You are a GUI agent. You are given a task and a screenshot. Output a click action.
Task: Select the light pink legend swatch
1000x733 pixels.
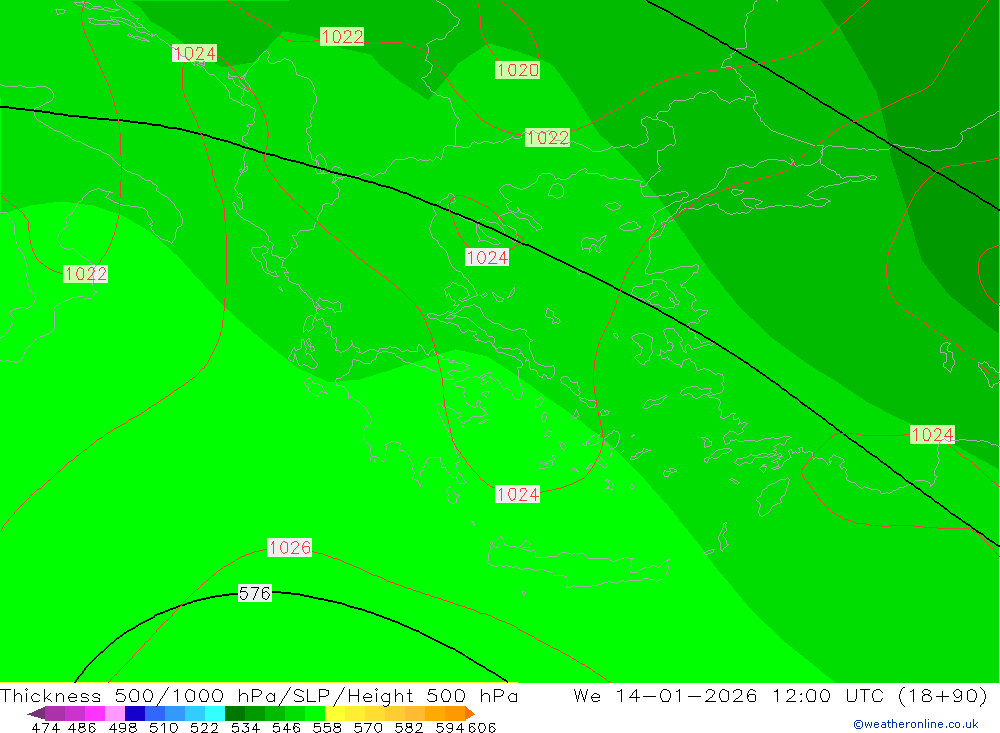click(115, 713)
